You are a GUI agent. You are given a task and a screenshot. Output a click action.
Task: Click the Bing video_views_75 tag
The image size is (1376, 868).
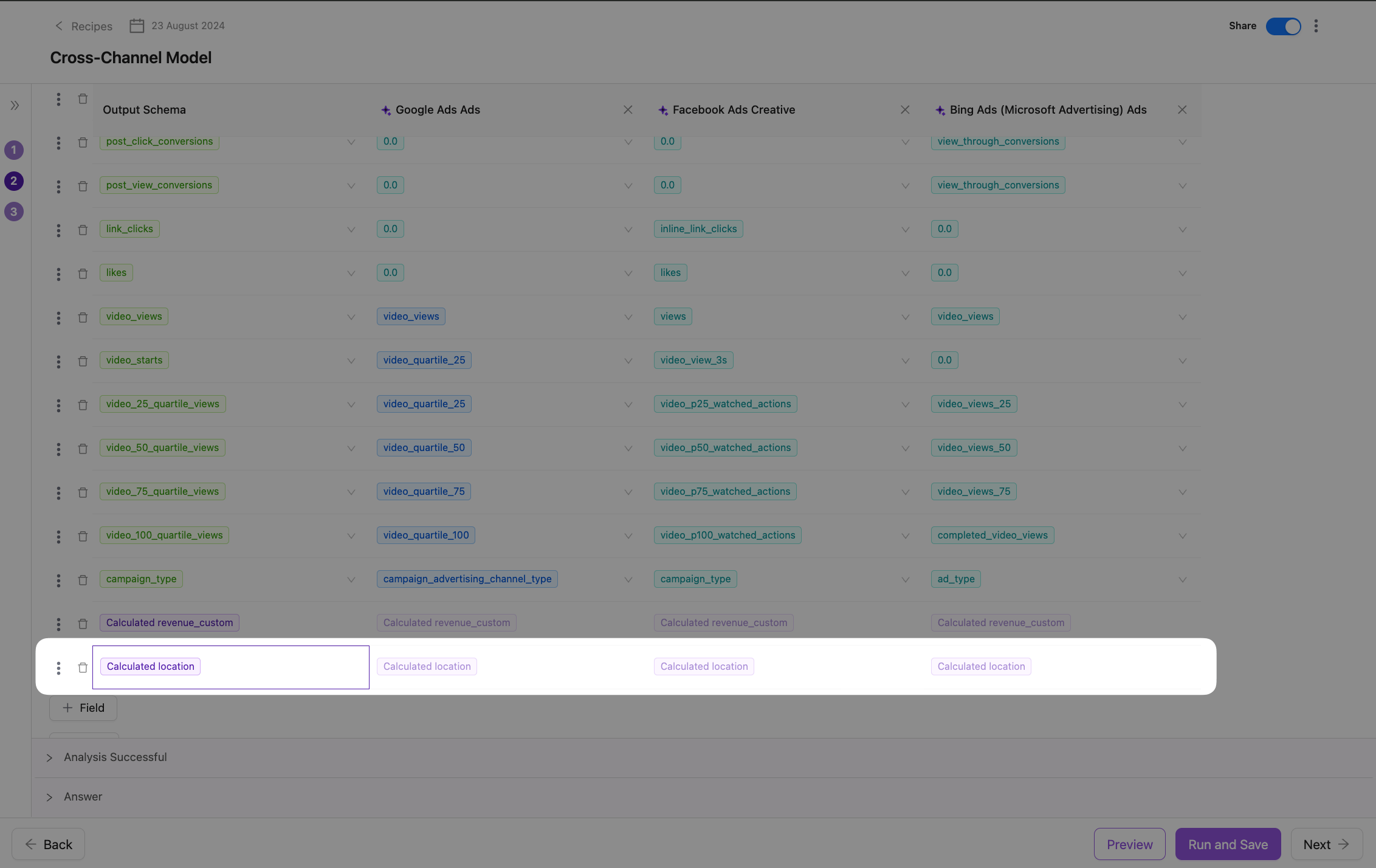974,491
